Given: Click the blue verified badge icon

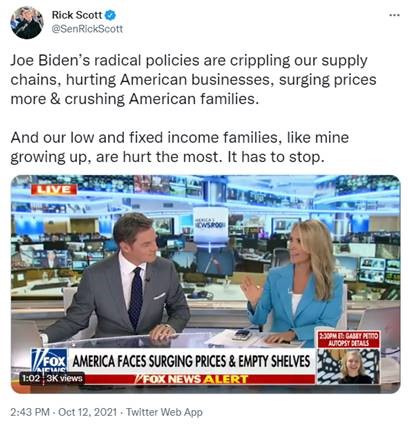Looking at the screenshot, I should point(111,15).
